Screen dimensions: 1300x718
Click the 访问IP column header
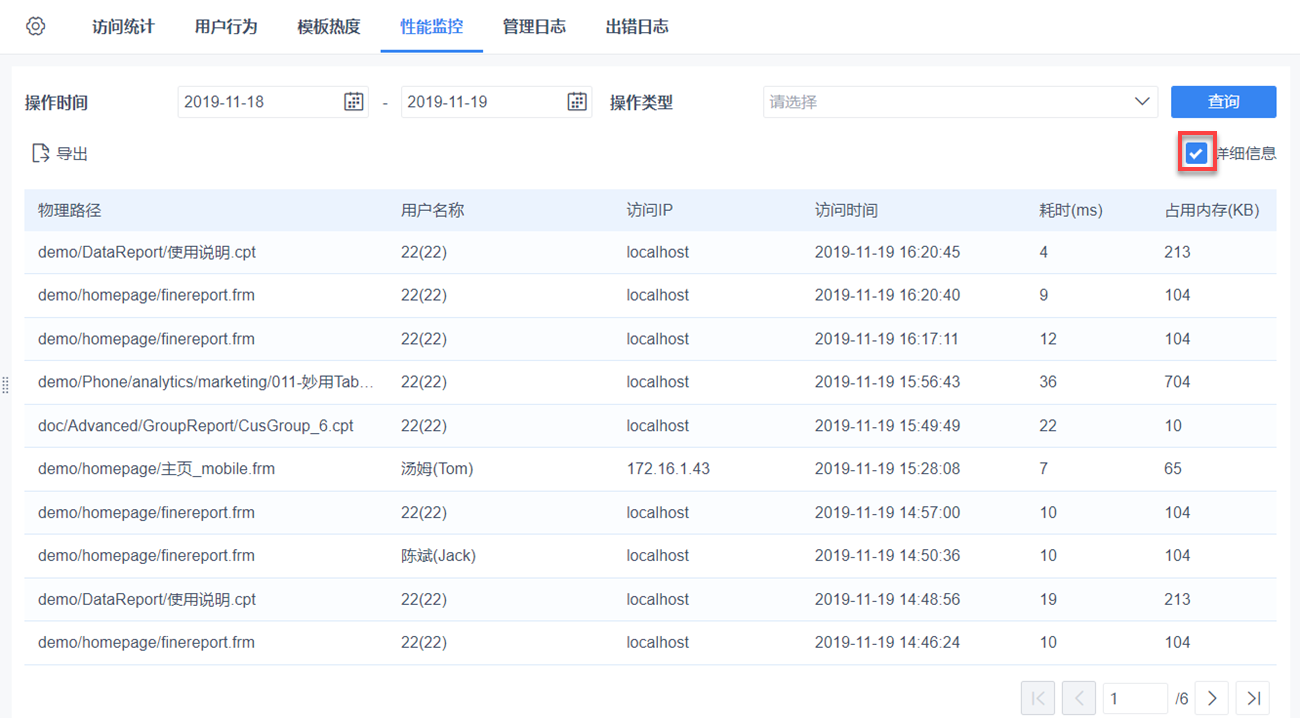pyautogui.click(x=650, y=210)
